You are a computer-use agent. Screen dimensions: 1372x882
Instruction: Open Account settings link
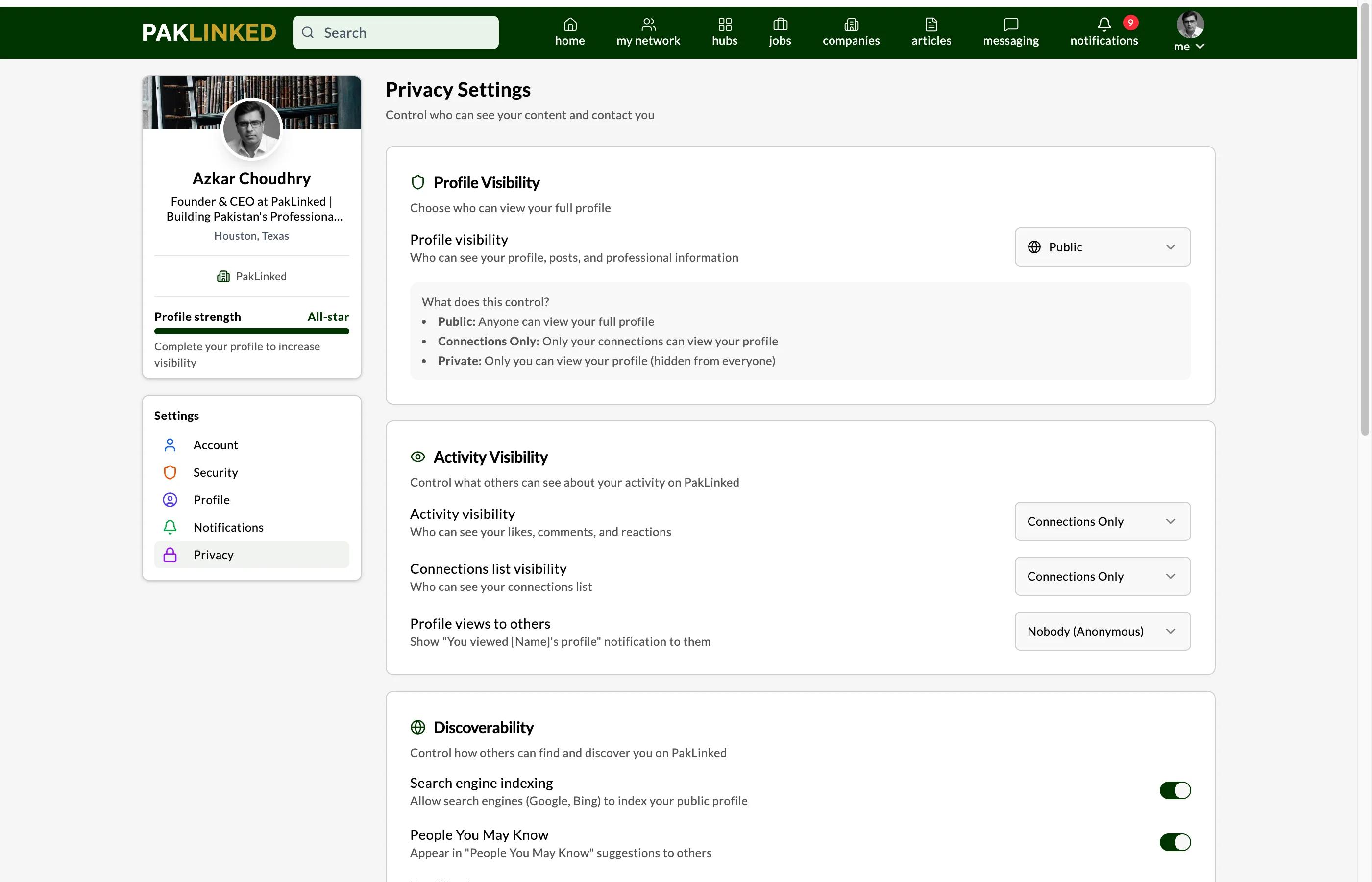point(216,445)
